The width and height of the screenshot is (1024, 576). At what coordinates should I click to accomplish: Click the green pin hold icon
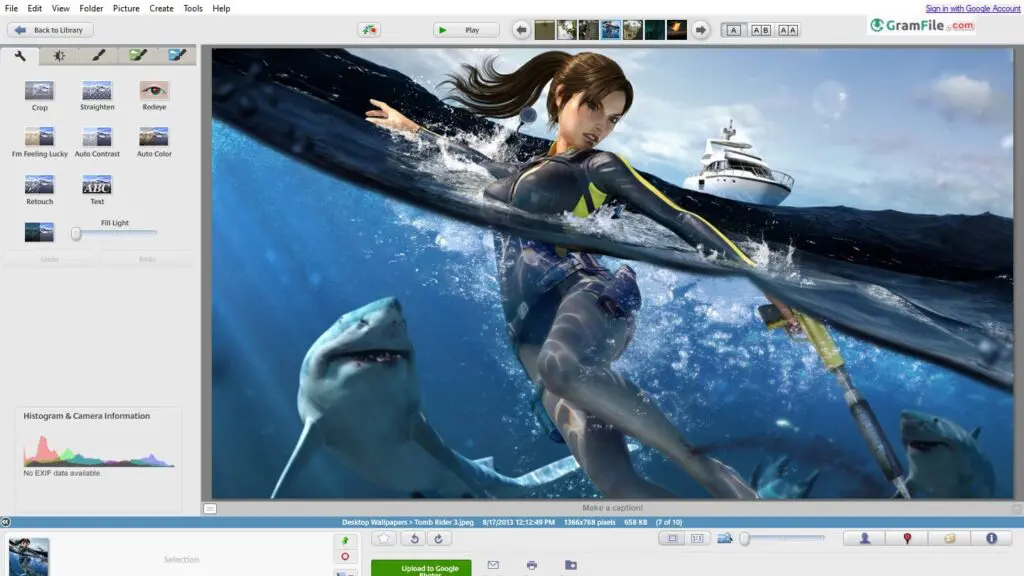345,540
